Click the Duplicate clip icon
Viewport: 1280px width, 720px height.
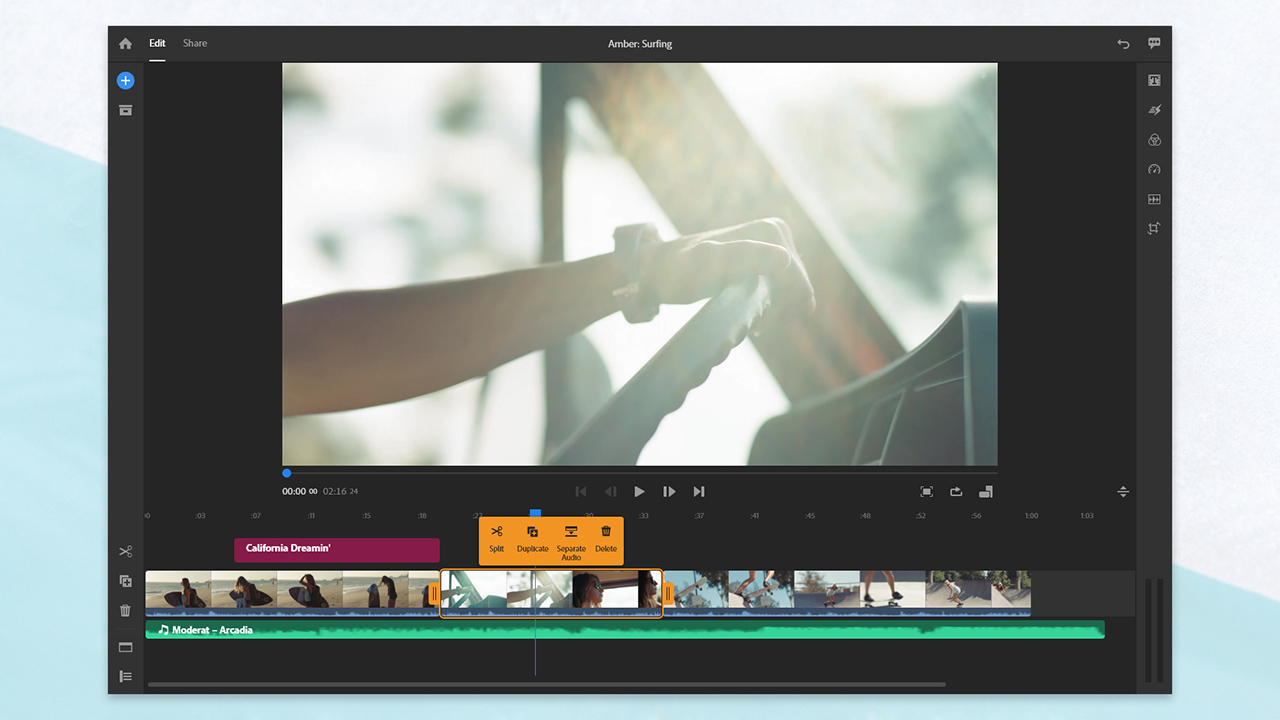coord(125,581)
